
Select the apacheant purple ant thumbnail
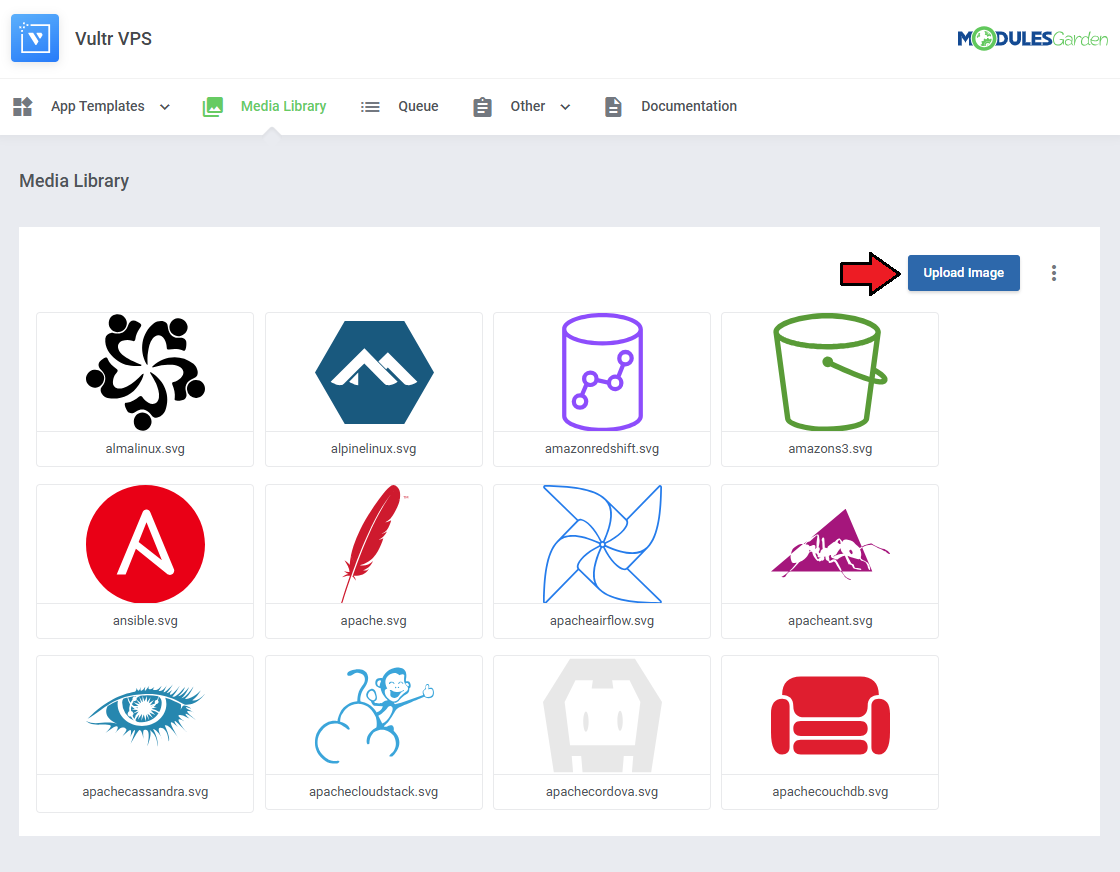830,544
